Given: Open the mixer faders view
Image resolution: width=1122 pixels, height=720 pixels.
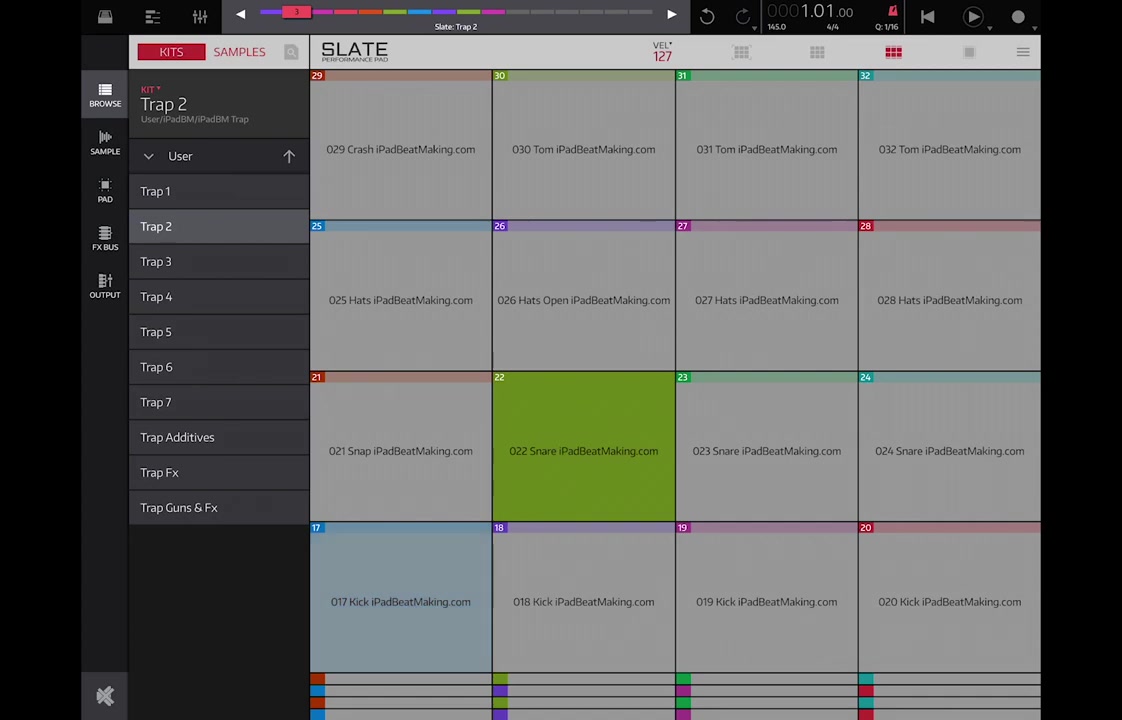Looking at the screenshot, I should [x=200, y=17].
